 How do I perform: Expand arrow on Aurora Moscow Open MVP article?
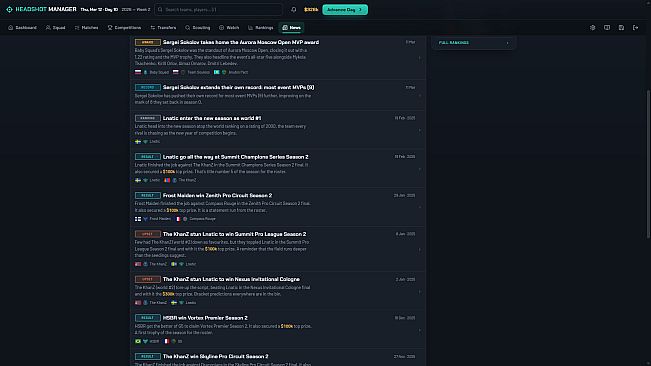coord(419,58)
